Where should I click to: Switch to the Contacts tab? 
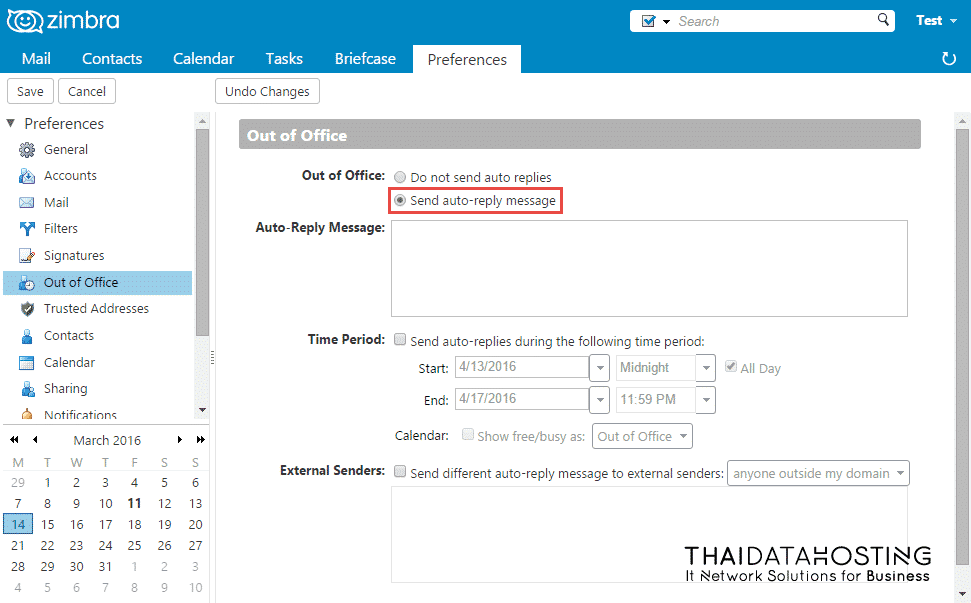tap(112, 59)
